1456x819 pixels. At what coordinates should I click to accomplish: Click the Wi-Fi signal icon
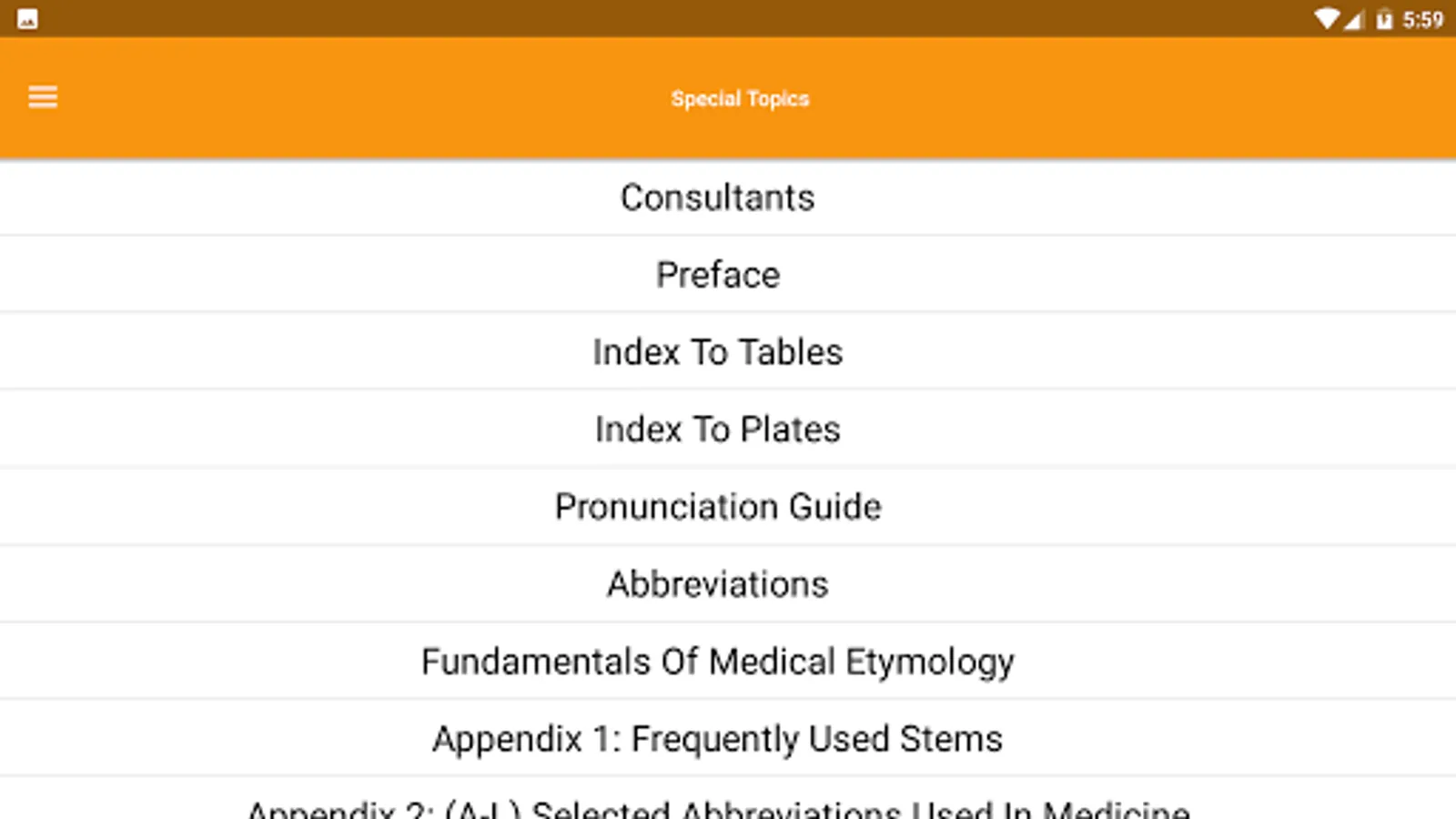click(1327, 19)
